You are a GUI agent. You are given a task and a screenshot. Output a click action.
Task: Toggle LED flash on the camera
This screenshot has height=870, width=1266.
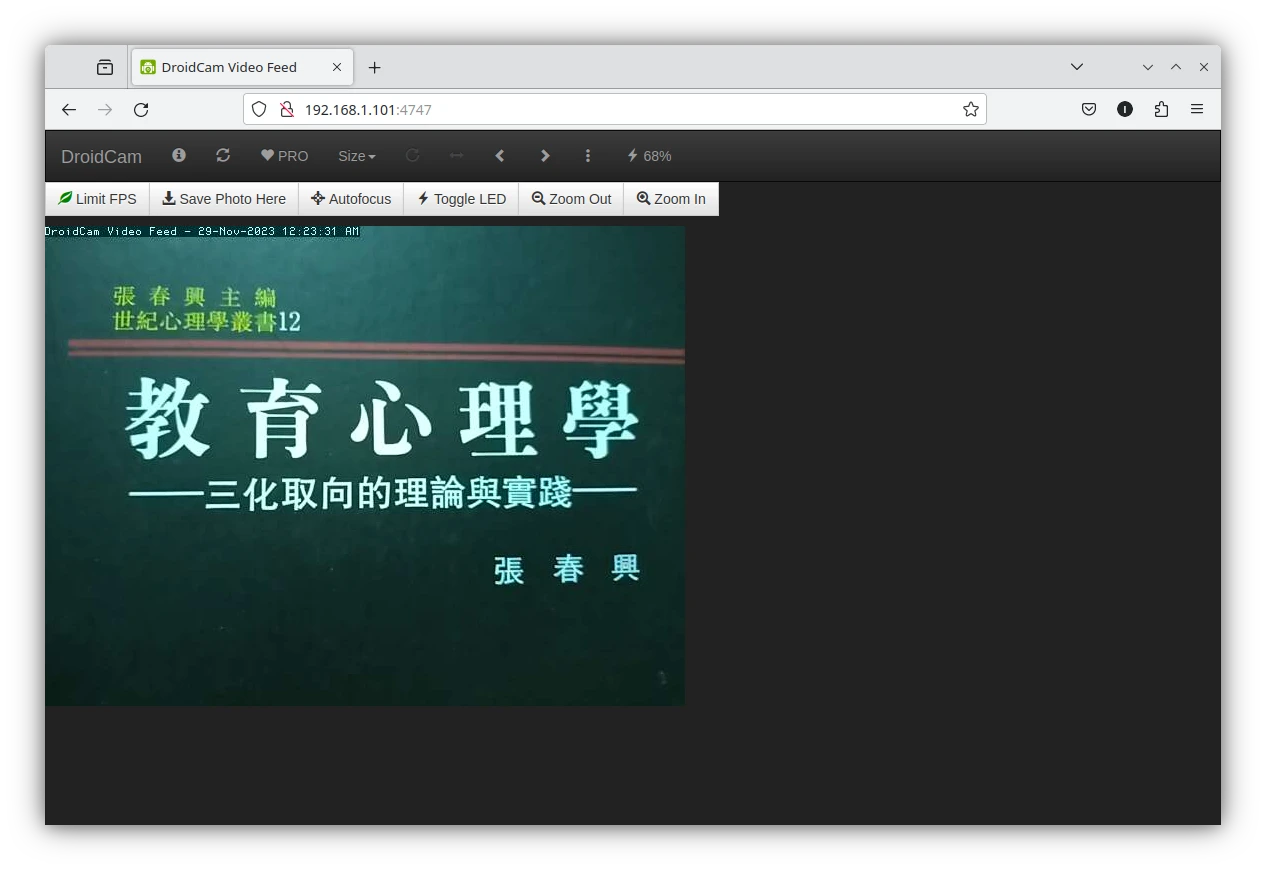point(461,199)
